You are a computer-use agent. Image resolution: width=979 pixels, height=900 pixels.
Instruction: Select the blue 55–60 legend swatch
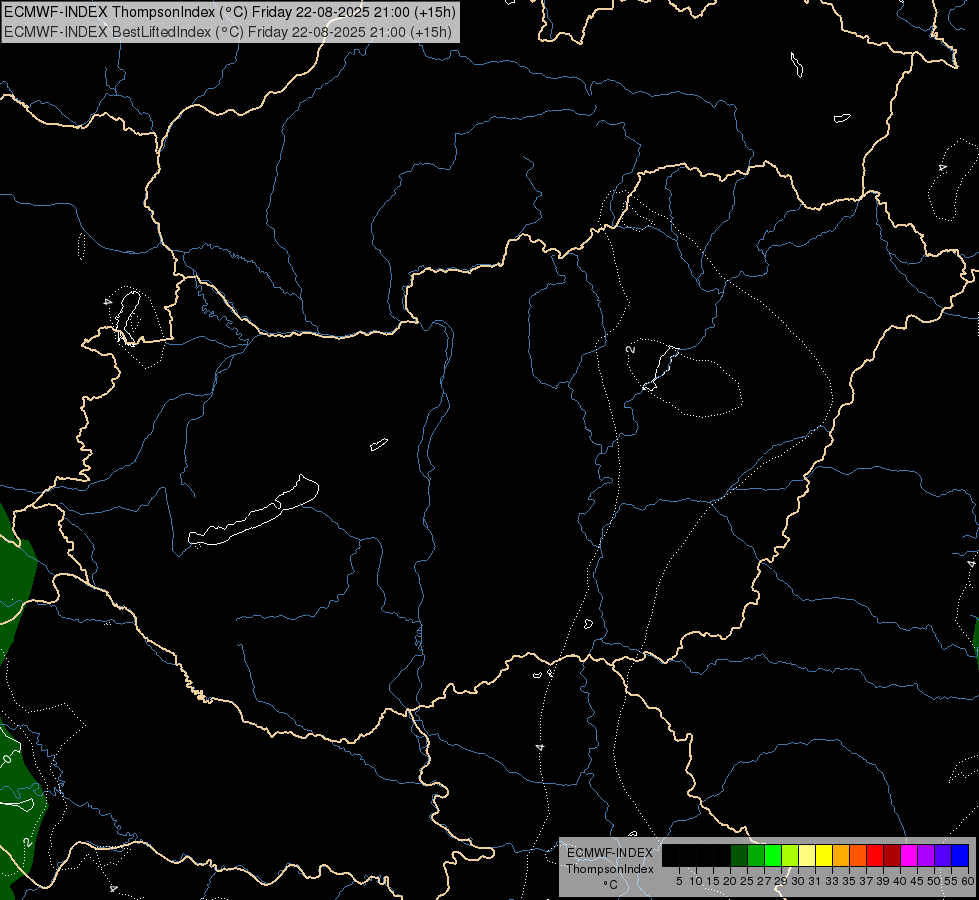[x=960, y=855]
